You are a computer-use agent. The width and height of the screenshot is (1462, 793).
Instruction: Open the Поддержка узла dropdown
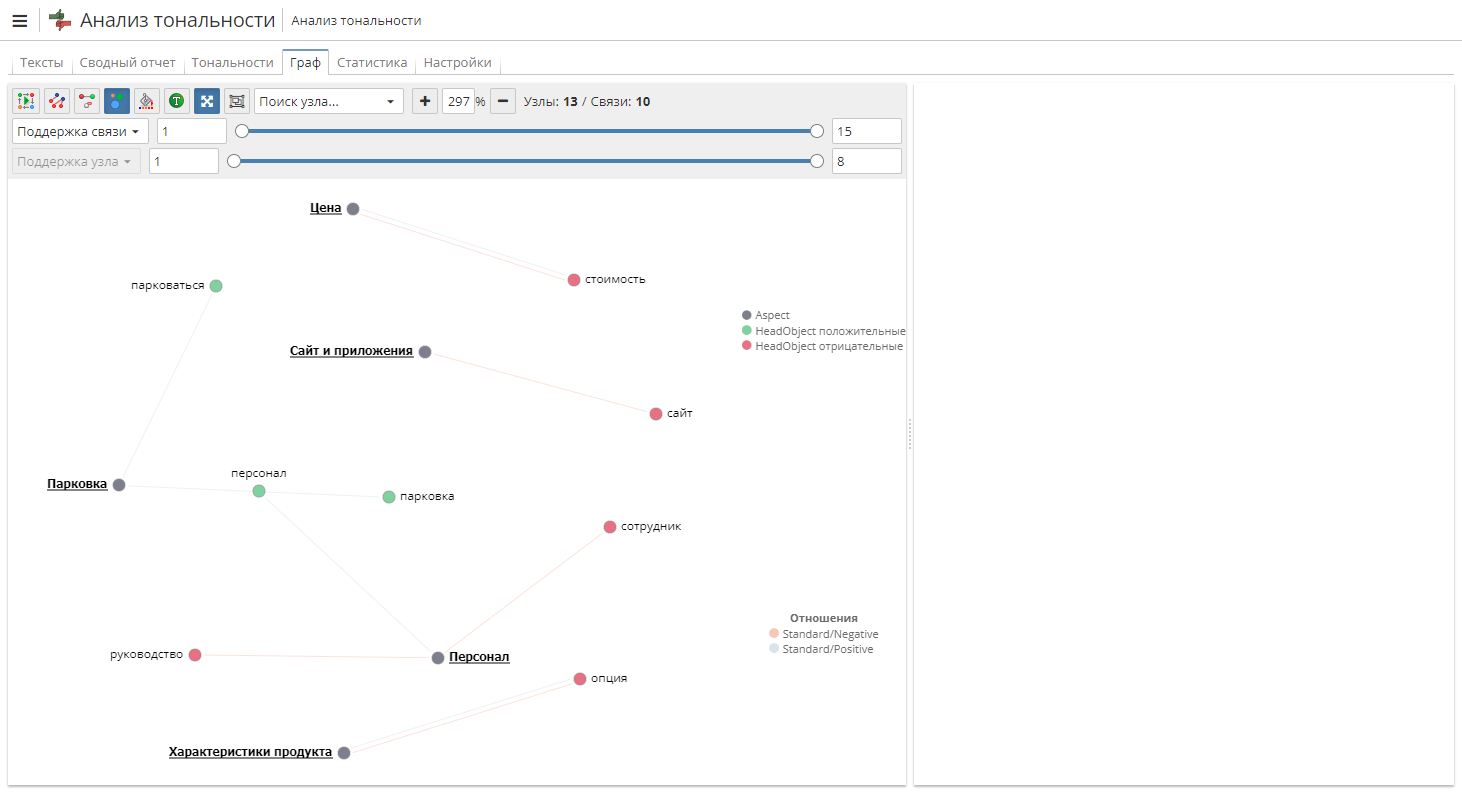click(76, 161)
